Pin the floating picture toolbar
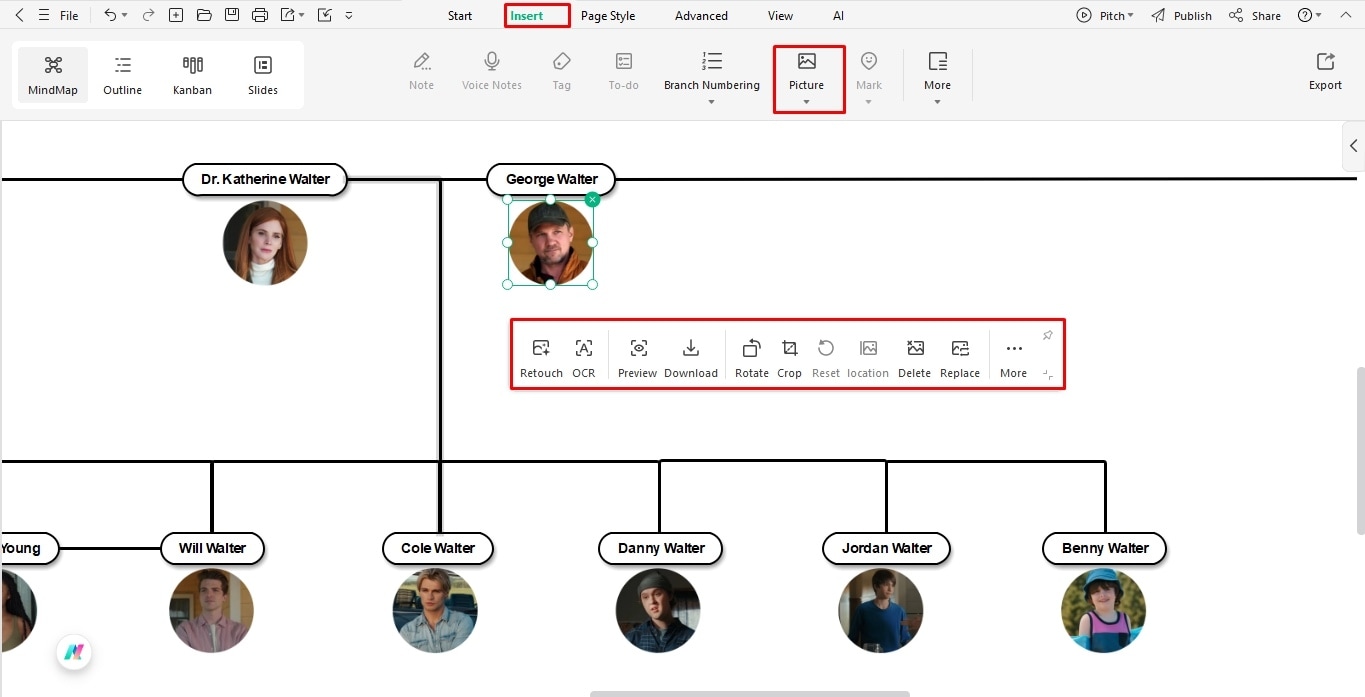Image resolution: width=1365 pixels, height=697 pixels. 1047,335
